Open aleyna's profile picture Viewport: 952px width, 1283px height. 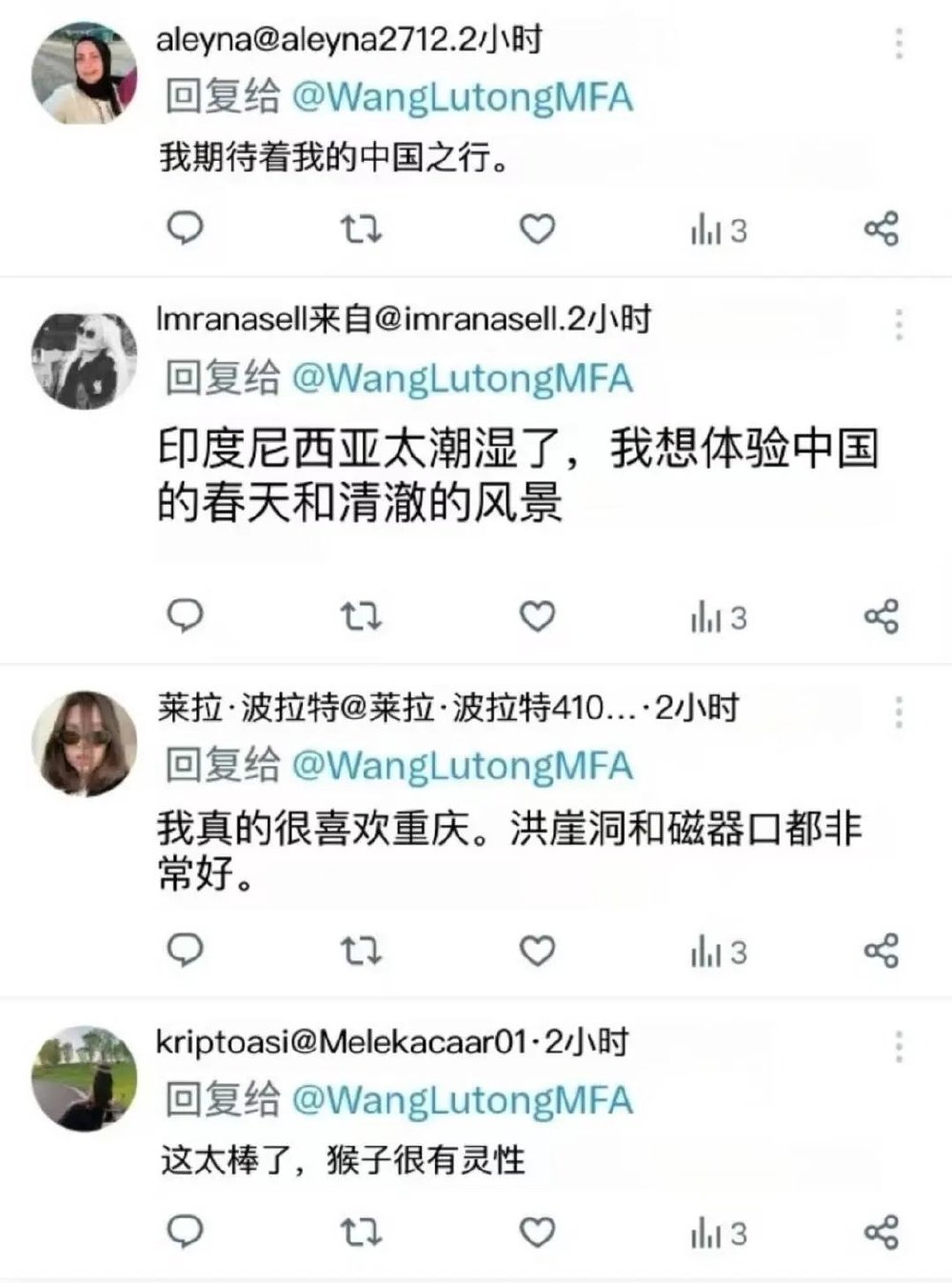click(x=85, y=73)
